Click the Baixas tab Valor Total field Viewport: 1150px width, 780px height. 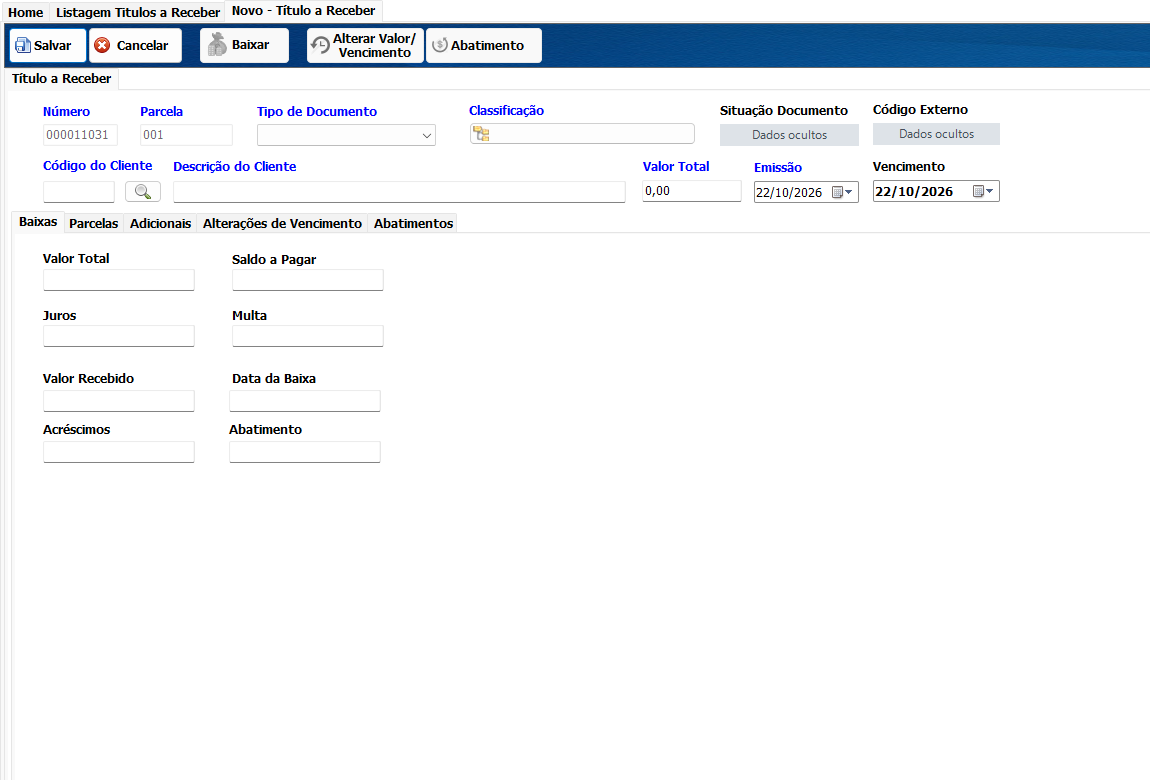(x=119, y=279)
